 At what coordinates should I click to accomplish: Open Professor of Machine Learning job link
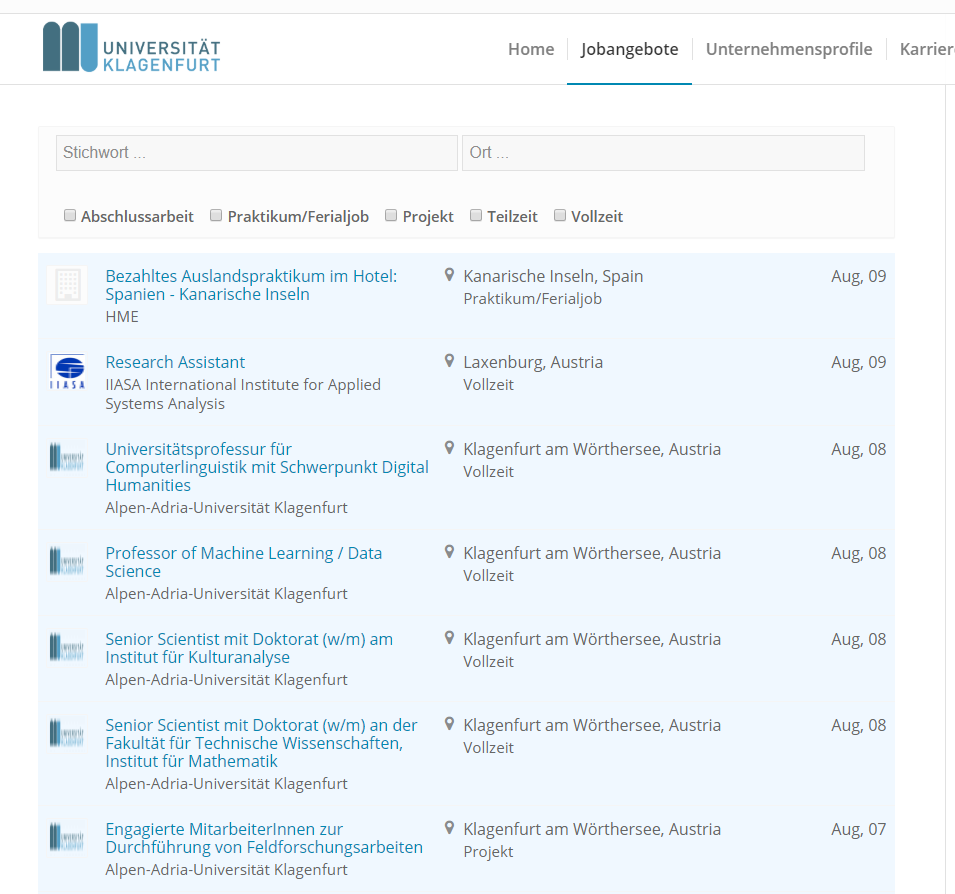click(x=244, y=562)
